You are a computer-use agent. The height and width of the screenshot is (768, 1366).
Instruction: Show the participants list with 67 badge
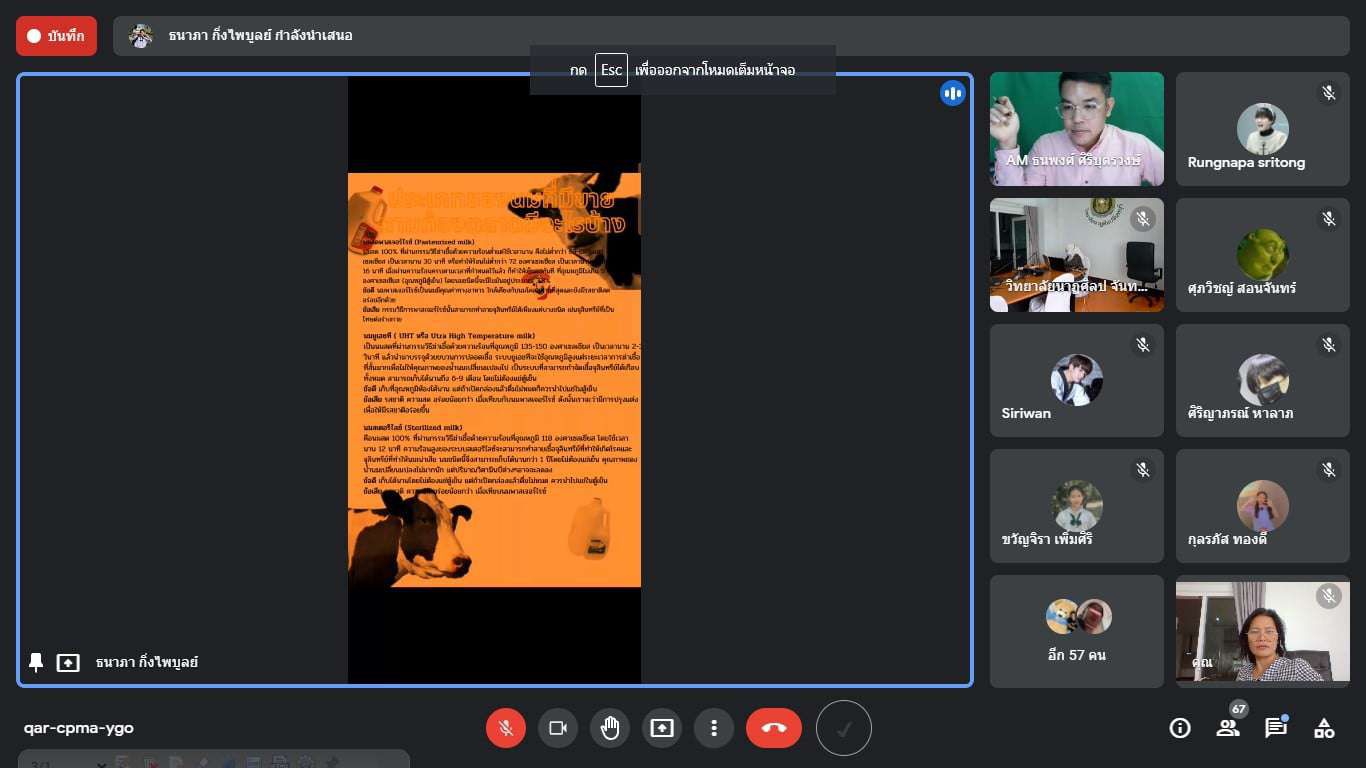pos(1228,727)
